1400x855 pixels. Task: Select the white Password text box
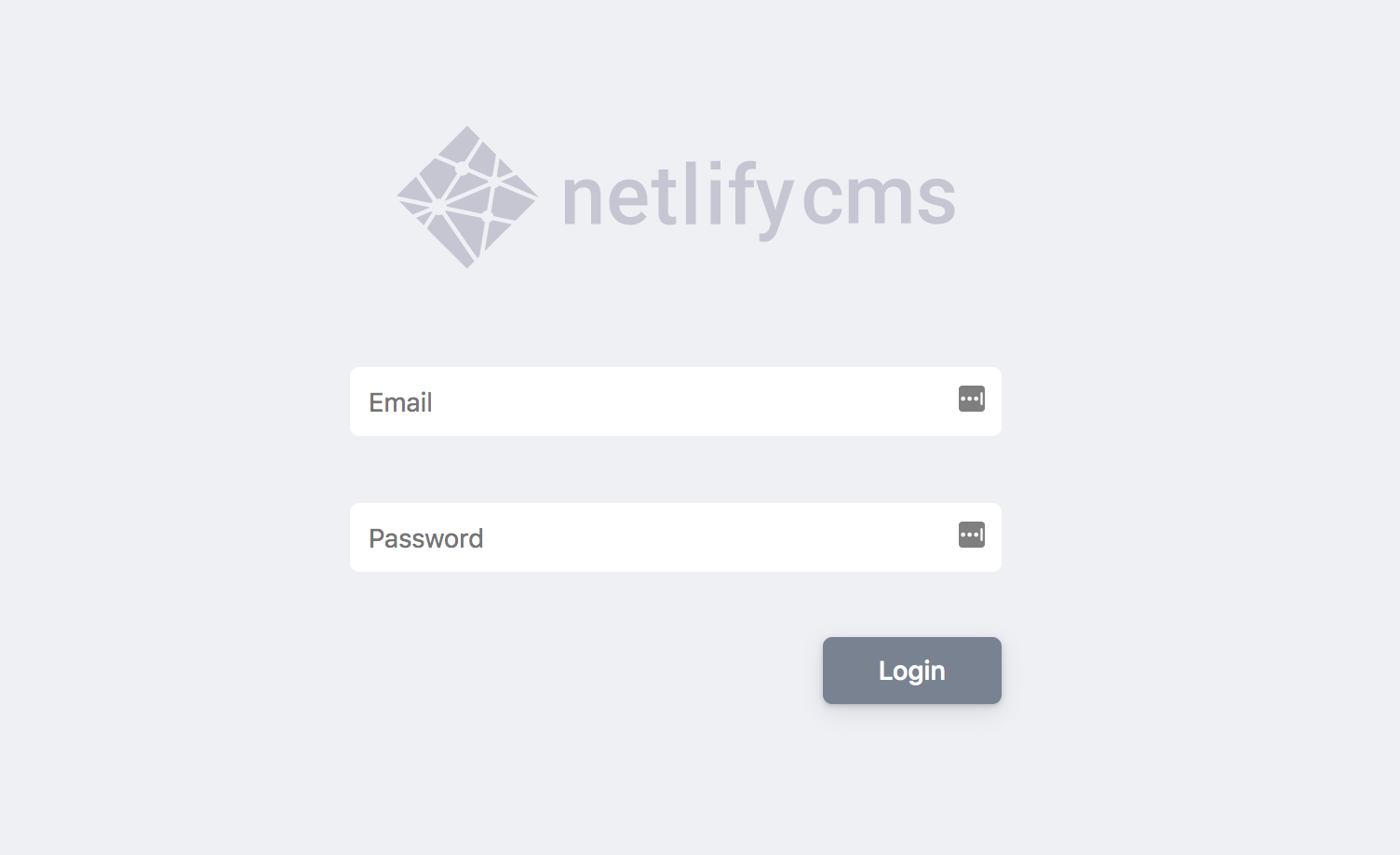[676, 537]
